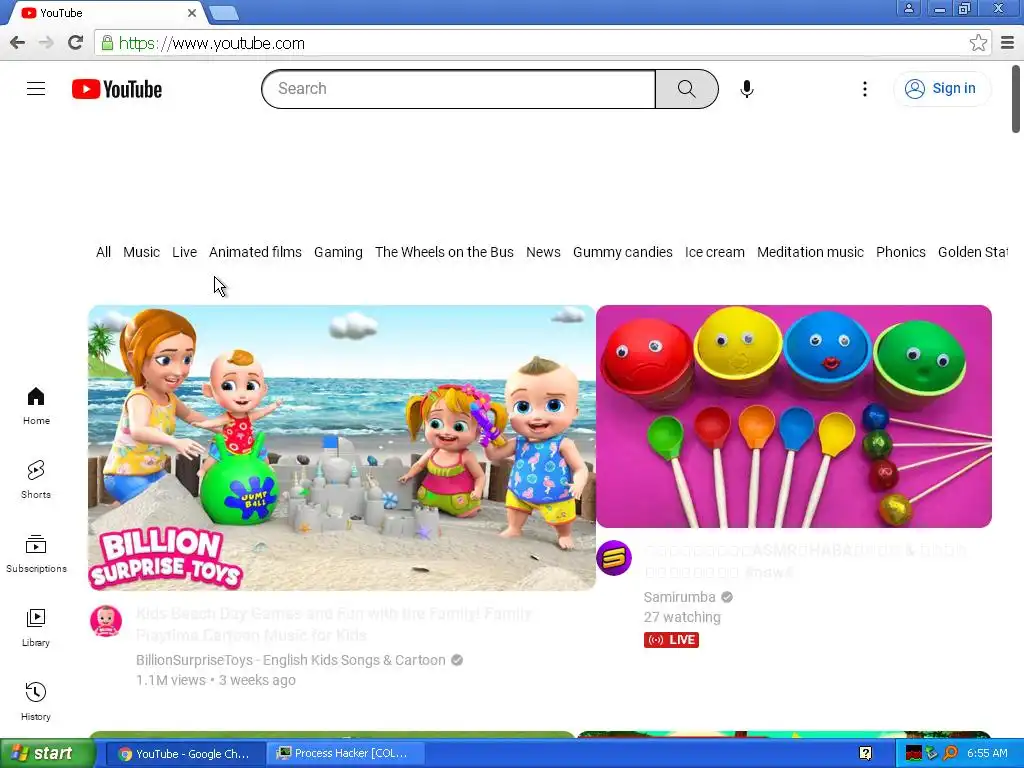Click the BillionSurpriseToys channel avatar
The width and height of the screenshot is (1024, 768).
tap(106, 621)
